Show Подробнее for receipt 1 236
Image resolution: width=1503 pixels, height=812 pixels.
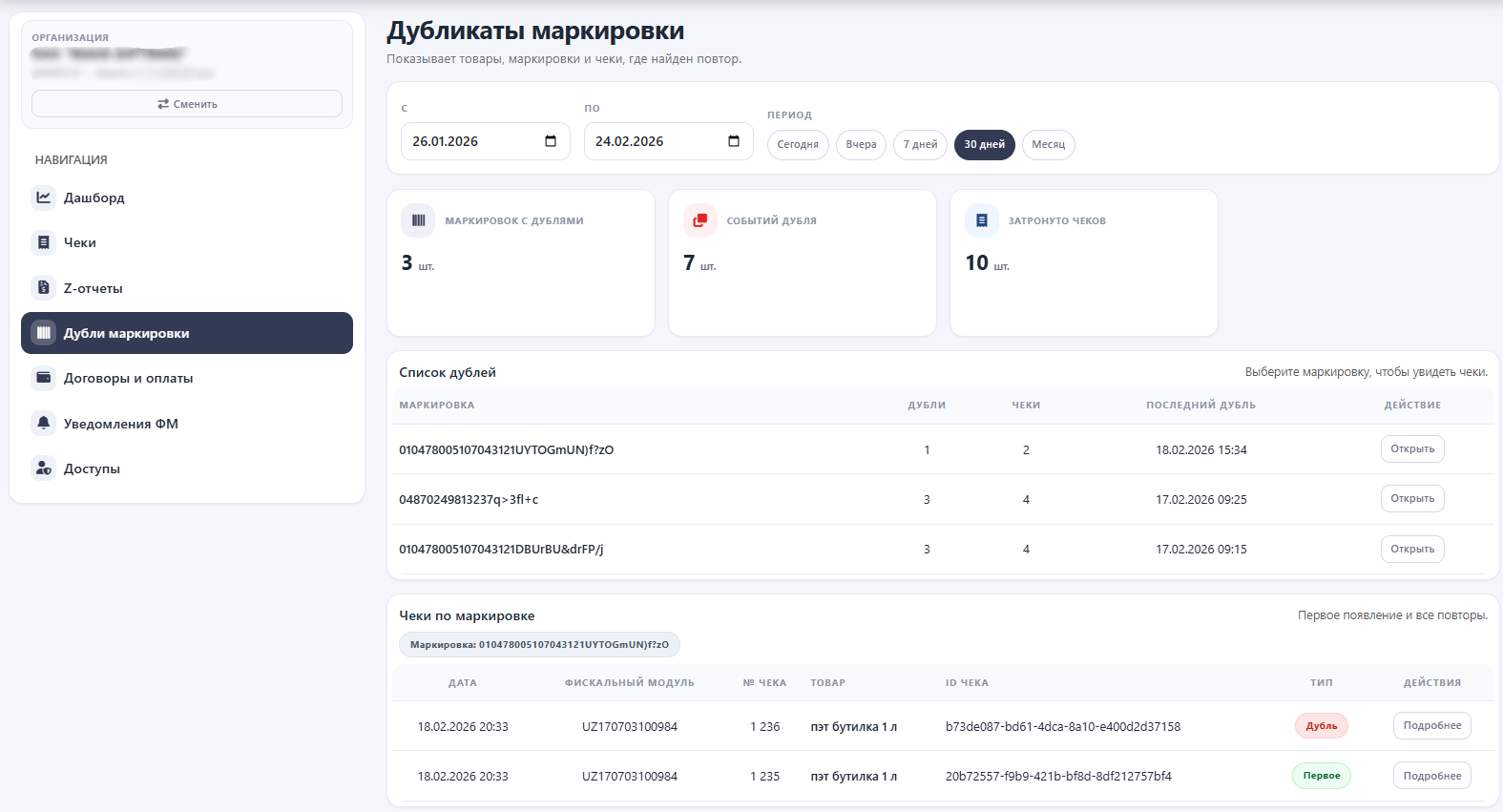1431,726
